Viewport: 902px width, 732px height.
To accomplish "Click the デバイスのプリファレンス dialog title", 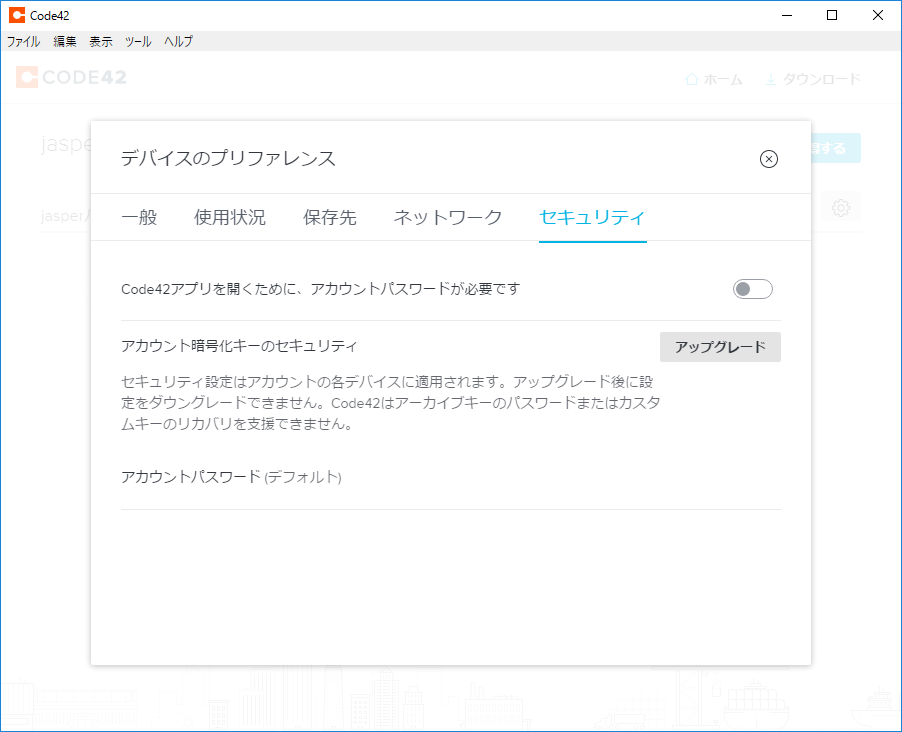I will [228, 158].
